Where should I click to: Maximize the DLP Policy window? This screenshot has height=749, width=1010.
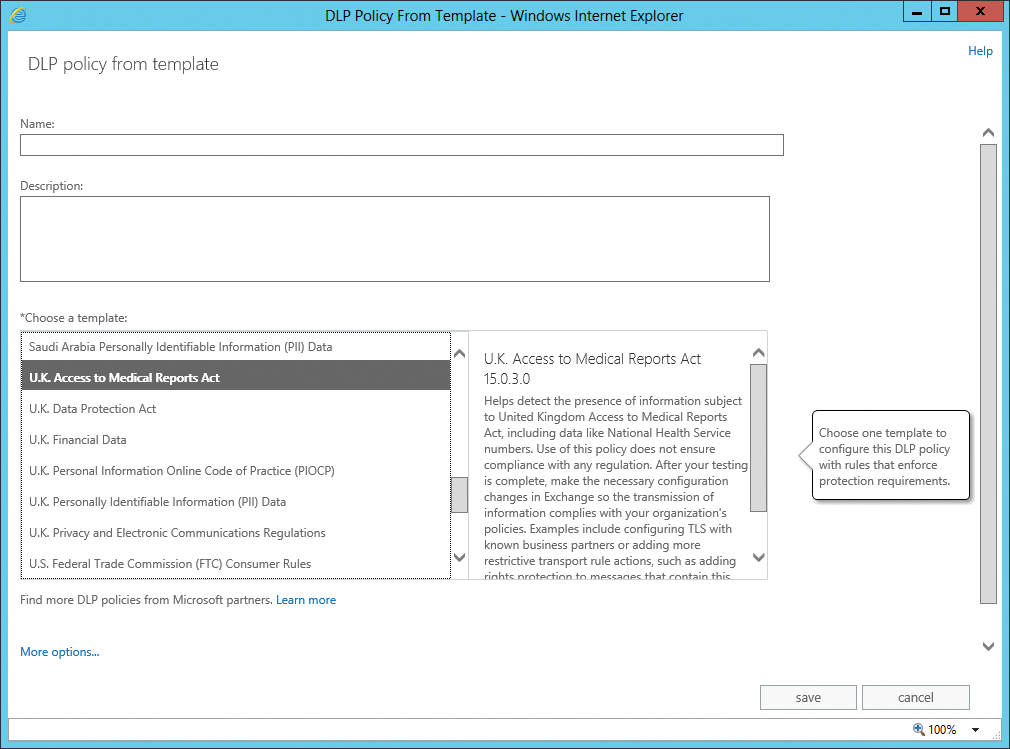click(x=944, y=12)
